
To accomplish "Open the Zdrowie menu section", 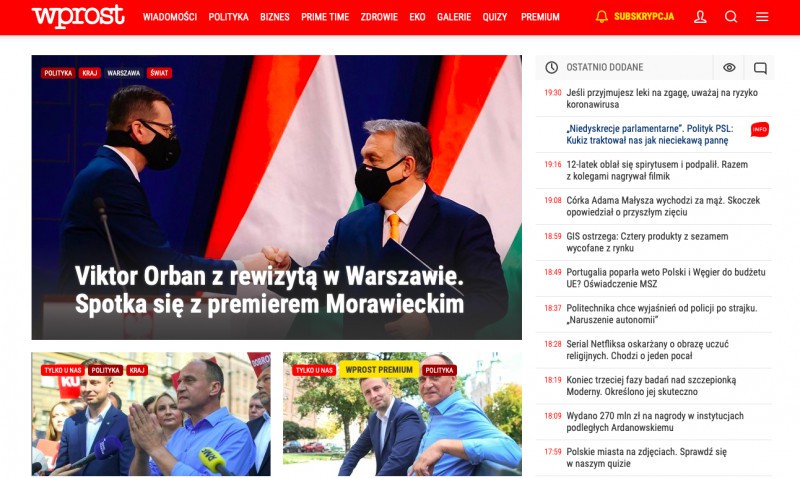I will click(x=379, y=17).
